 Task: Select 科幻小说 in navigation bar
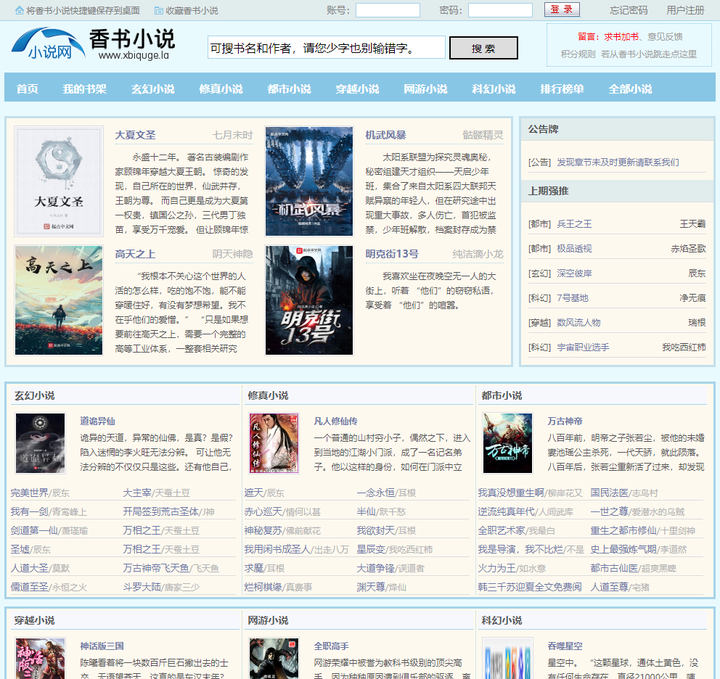[494, 89]
